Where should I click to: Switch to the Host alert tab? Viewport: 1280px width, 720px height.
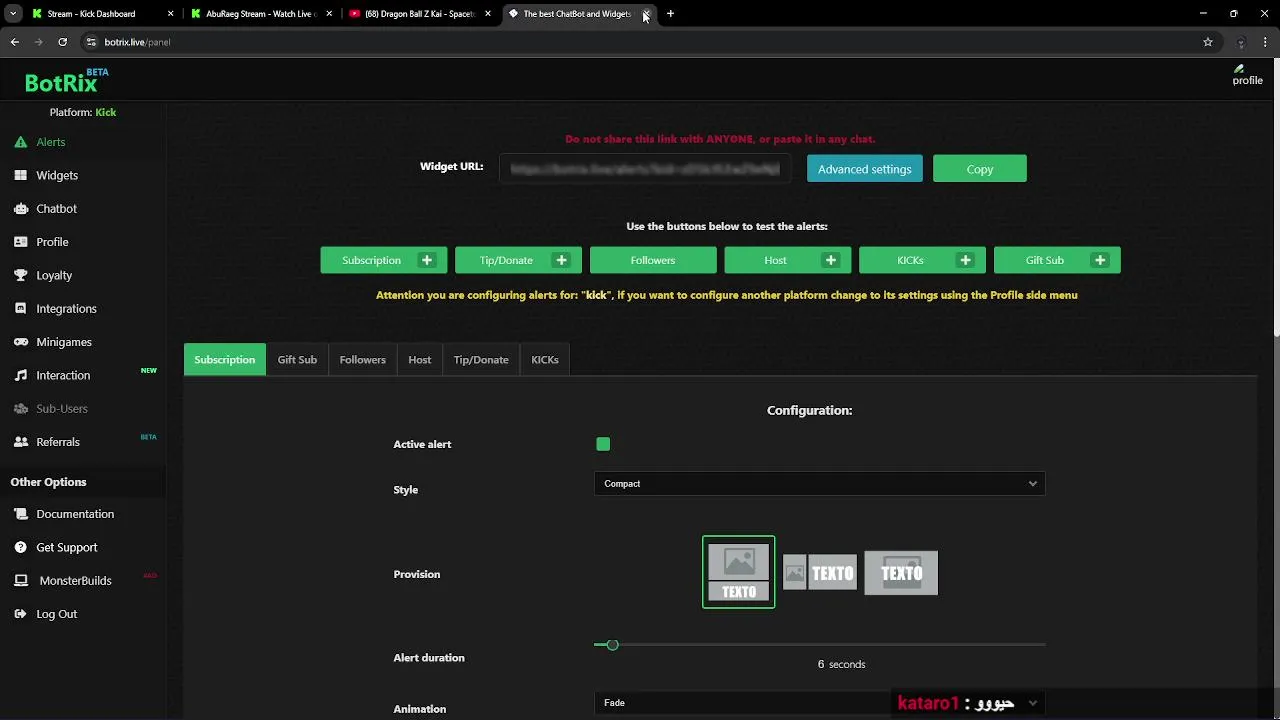(x=419, y=360)
